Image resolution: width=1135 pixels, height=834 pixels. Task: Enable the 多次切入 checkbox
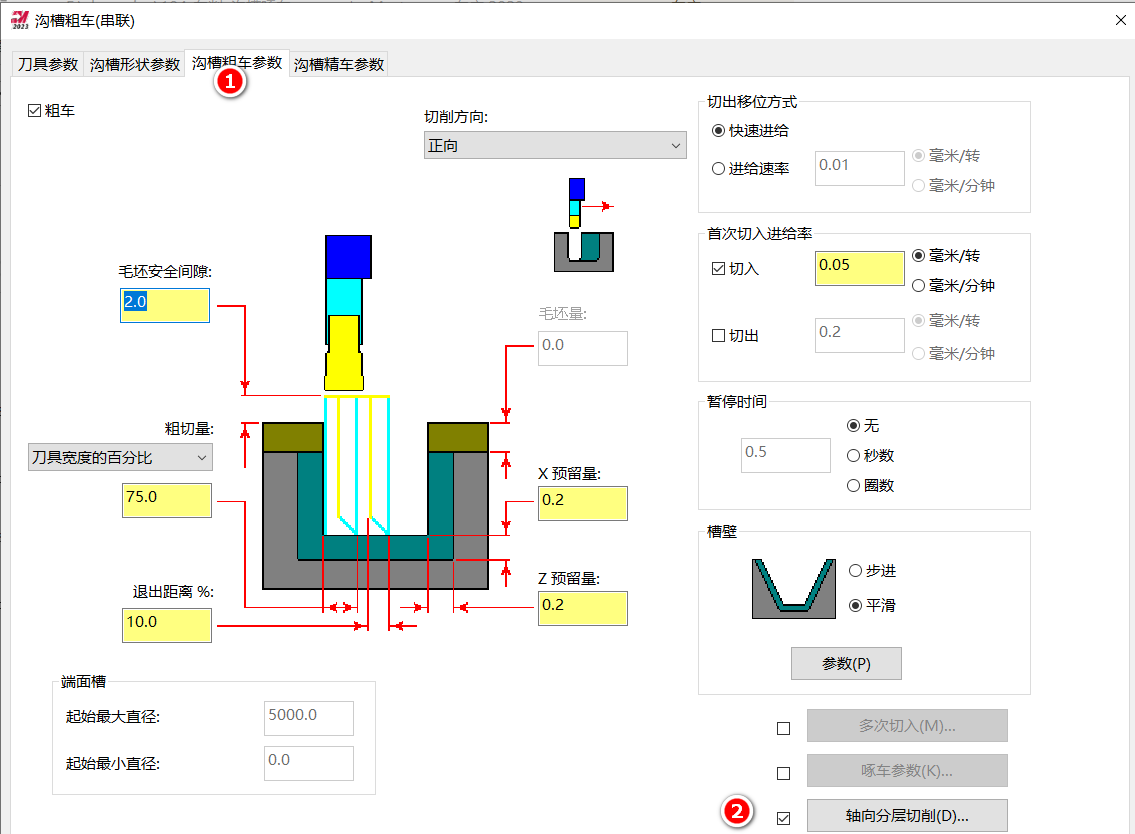[x=783, y=728]
